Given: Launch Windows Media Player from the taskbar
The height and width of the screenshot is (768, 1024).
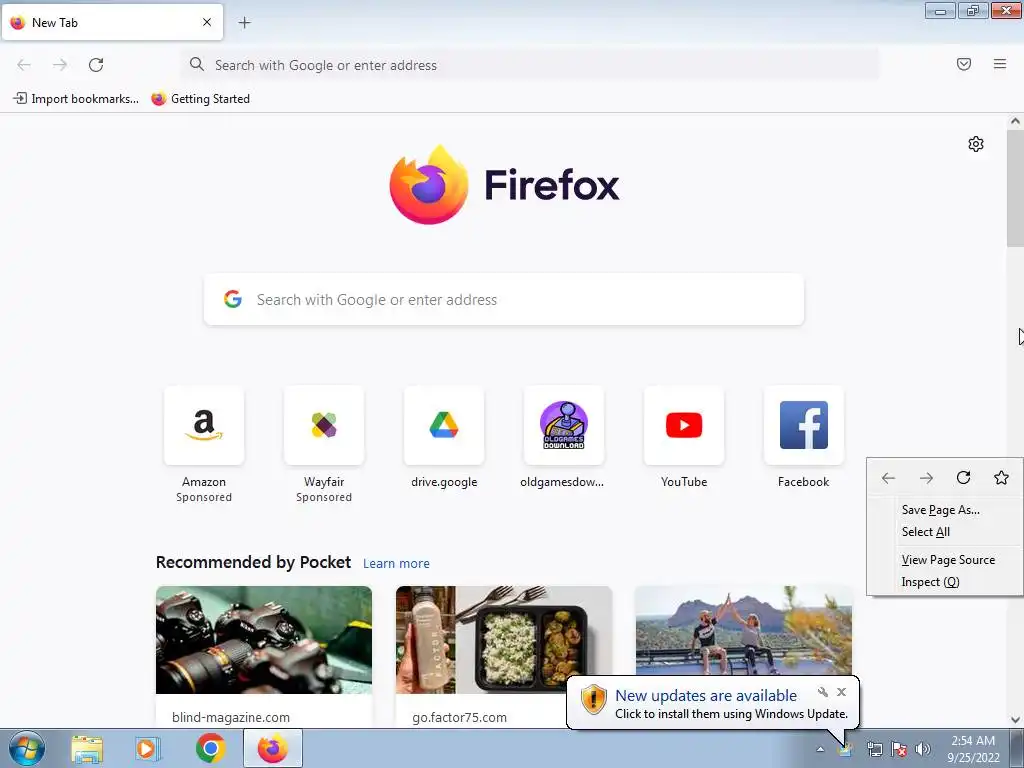Looking at the screenshot, I should (x=148, y=748).
